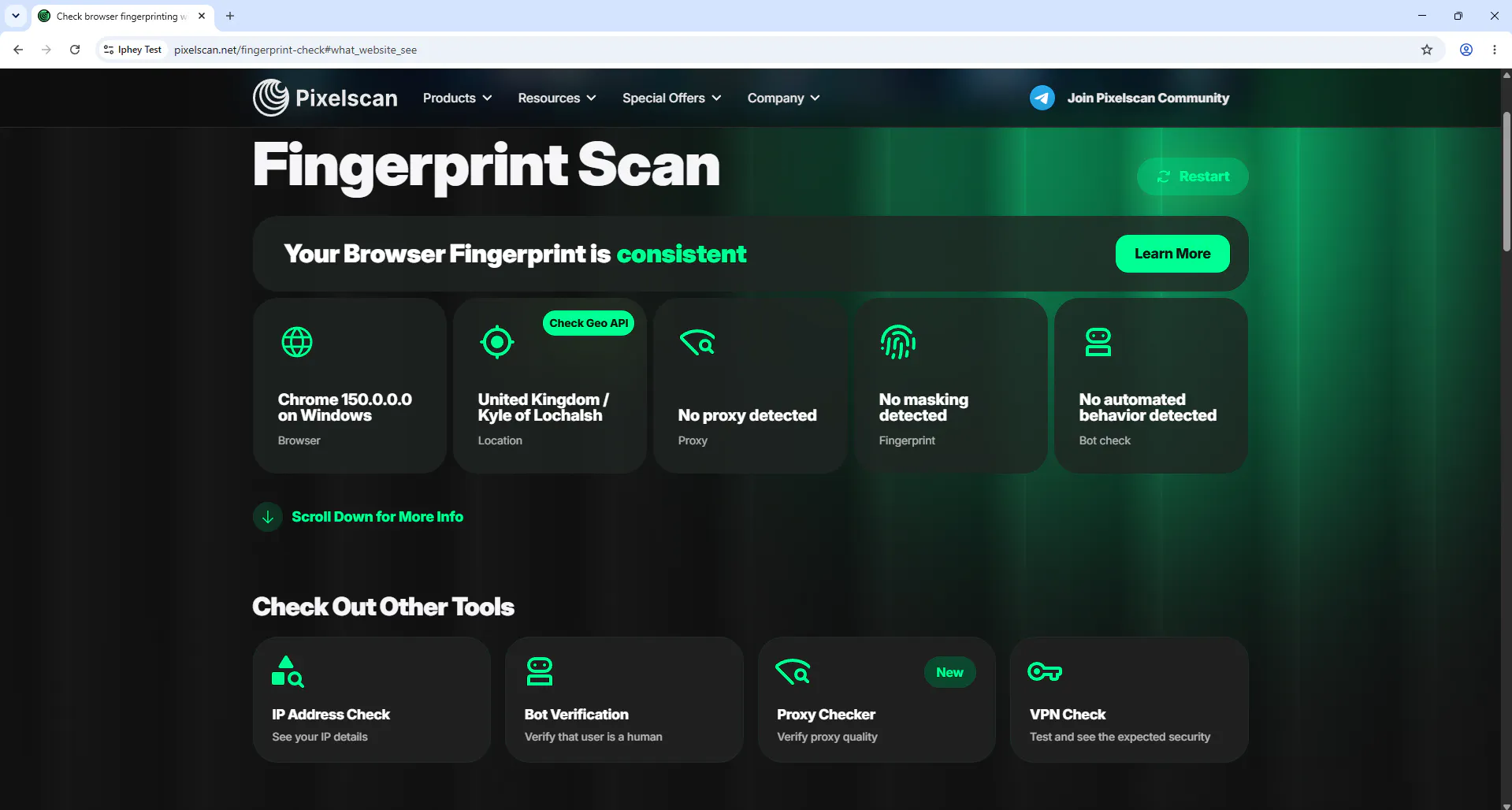Select the Check browser fingerprinting tab
Screen dimensions: 1512x810
pos(122,16)
